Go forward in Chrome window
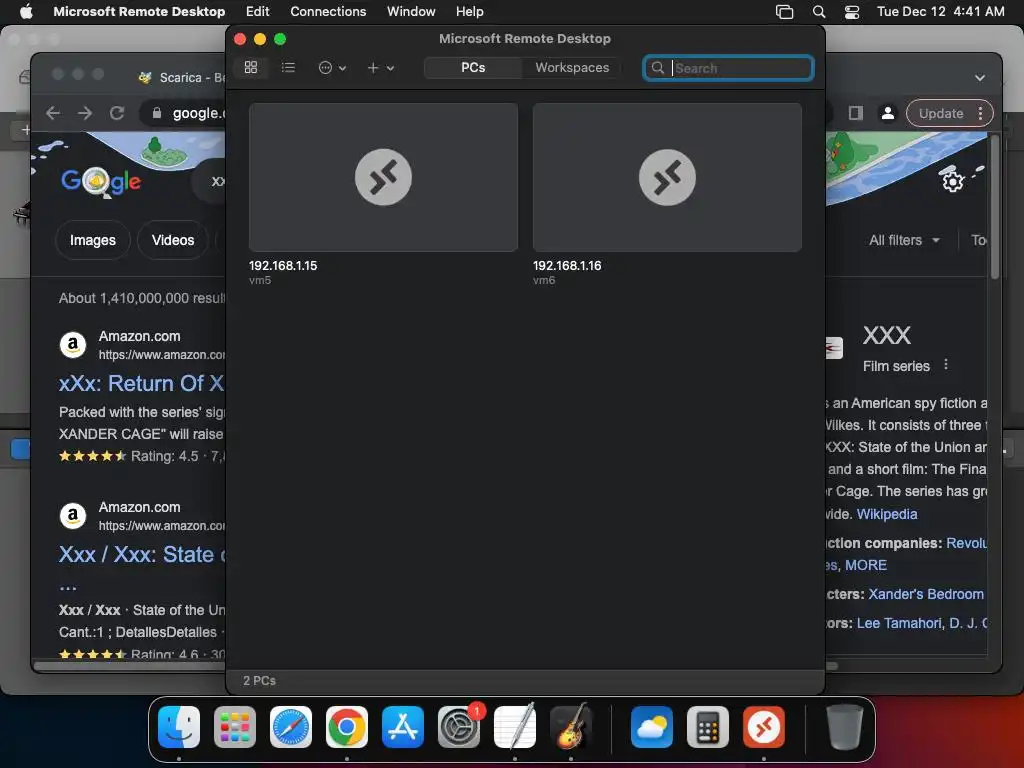The width and height of the screenshot is (1024, 768). coord(85,113)
